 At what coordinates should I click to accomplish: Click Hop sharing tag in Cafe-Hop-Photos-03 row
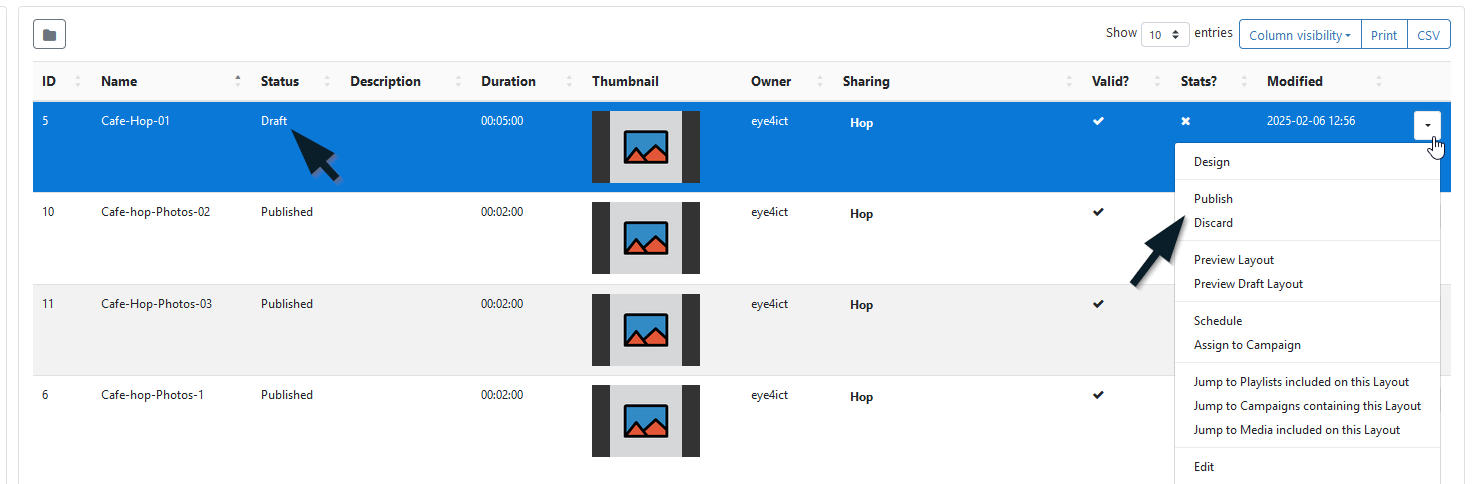pos(861,305)
